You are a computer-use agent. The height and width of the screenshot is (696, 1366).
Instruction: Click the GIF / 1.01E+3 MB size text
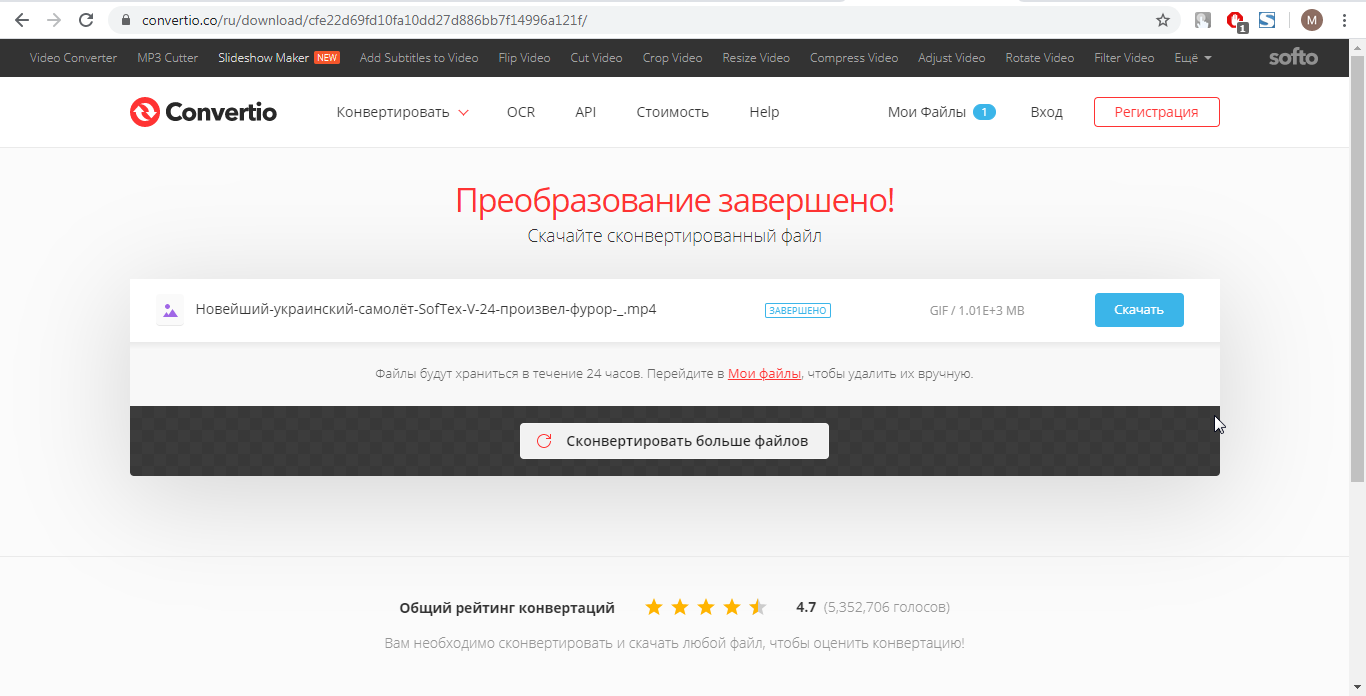[977, 310]
